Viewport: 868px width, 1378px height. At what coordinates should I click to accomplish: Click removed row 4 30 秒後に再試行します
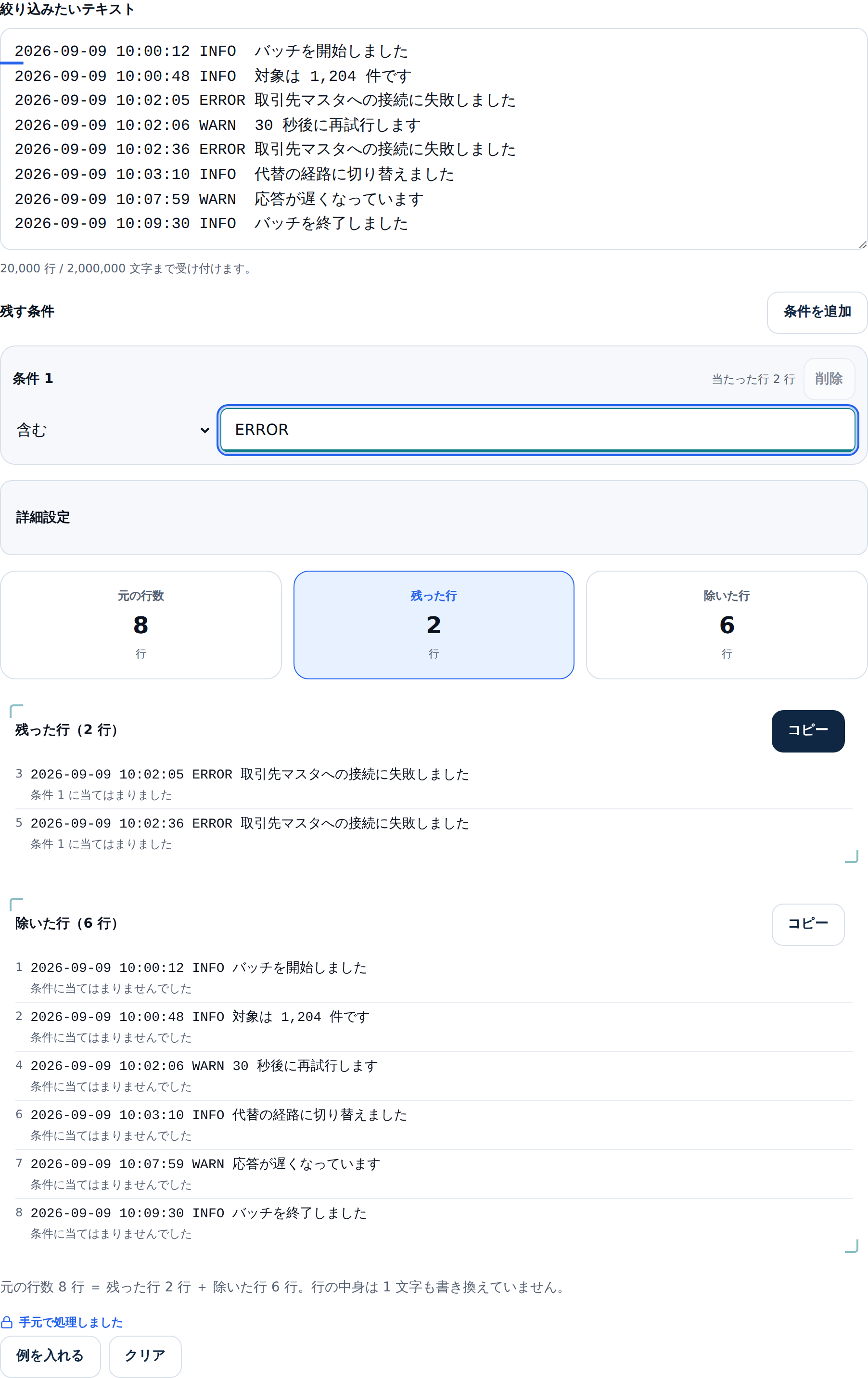pos(434,1076)
